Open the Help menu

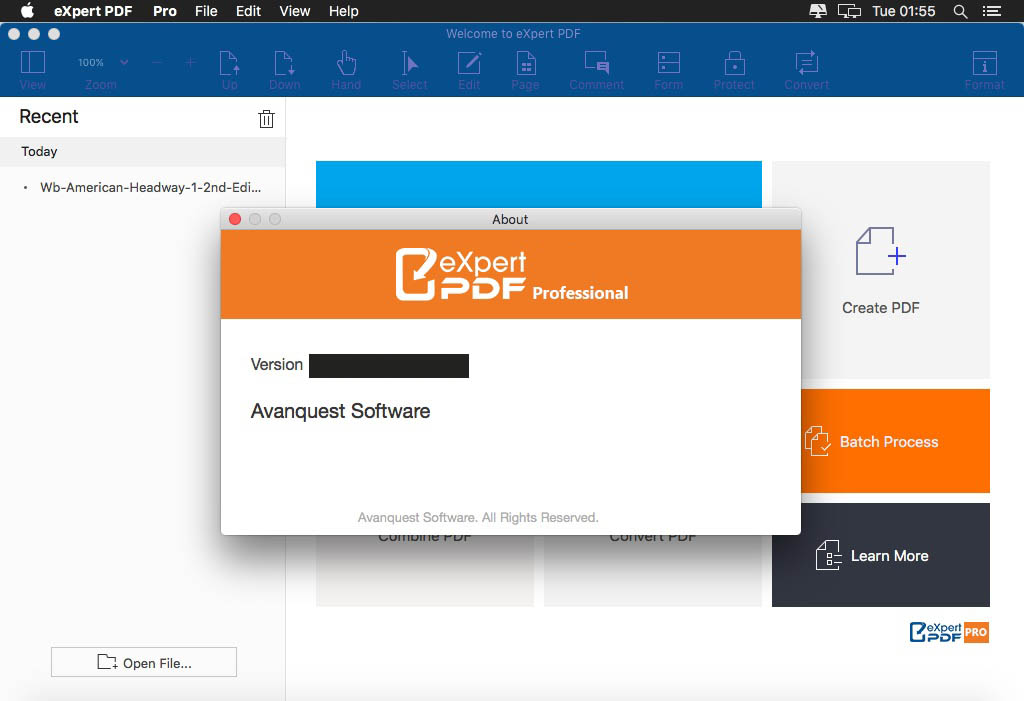pyautogui.click(x=344, y=11)
